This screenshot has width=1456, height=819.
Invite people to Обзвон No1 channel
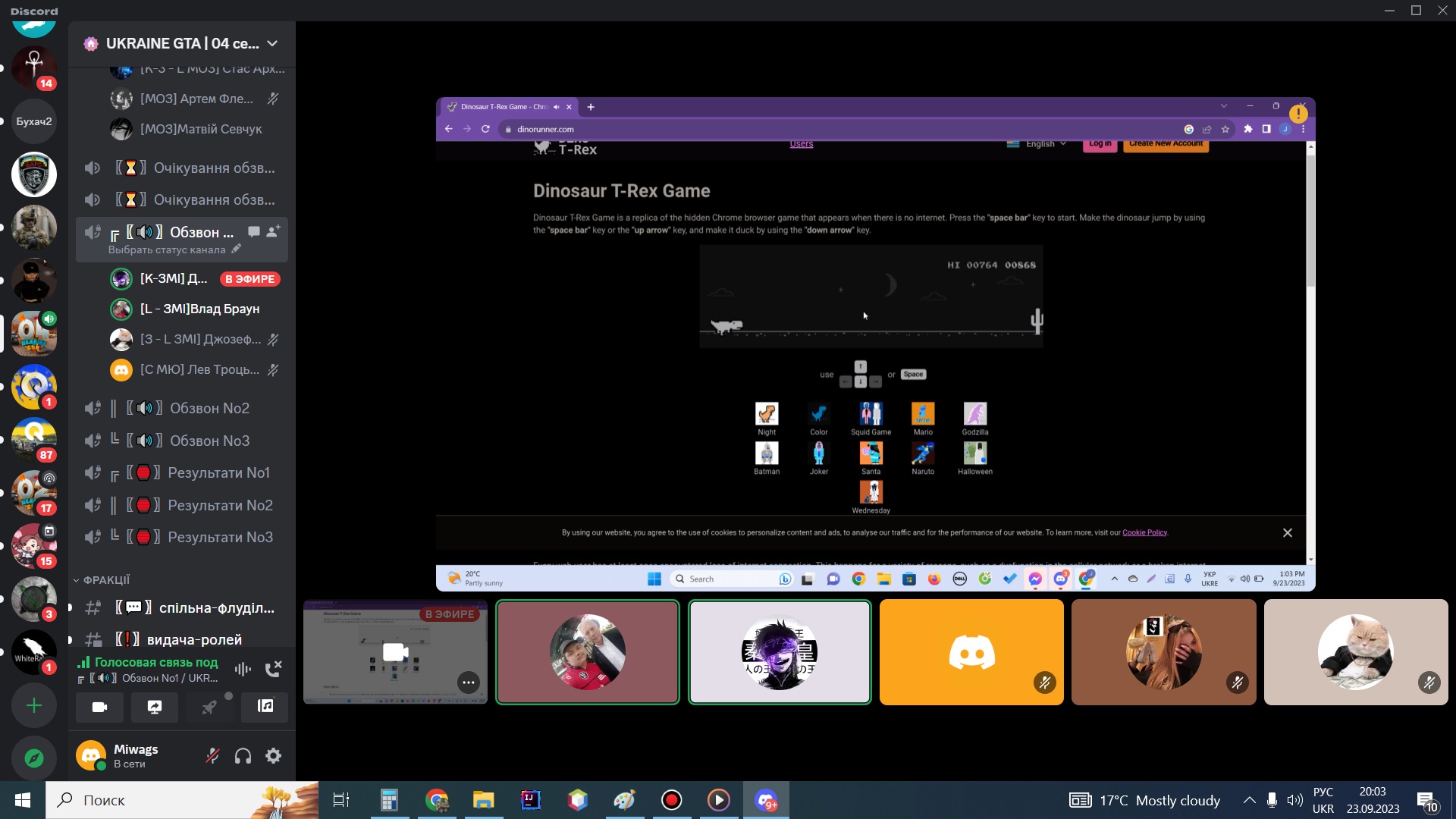click(273, 231)
